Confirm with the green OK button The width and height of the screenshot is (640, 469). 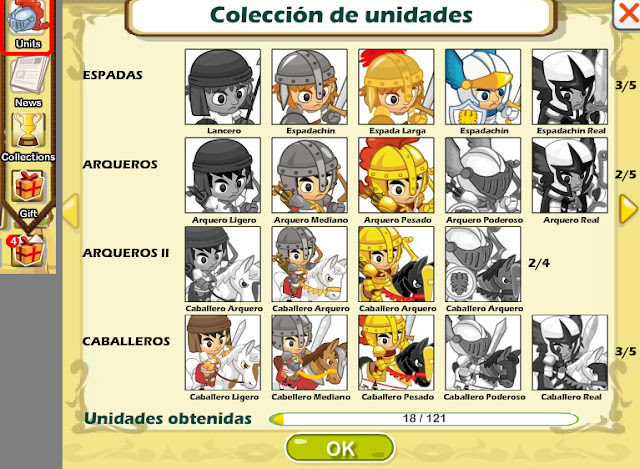340,448
